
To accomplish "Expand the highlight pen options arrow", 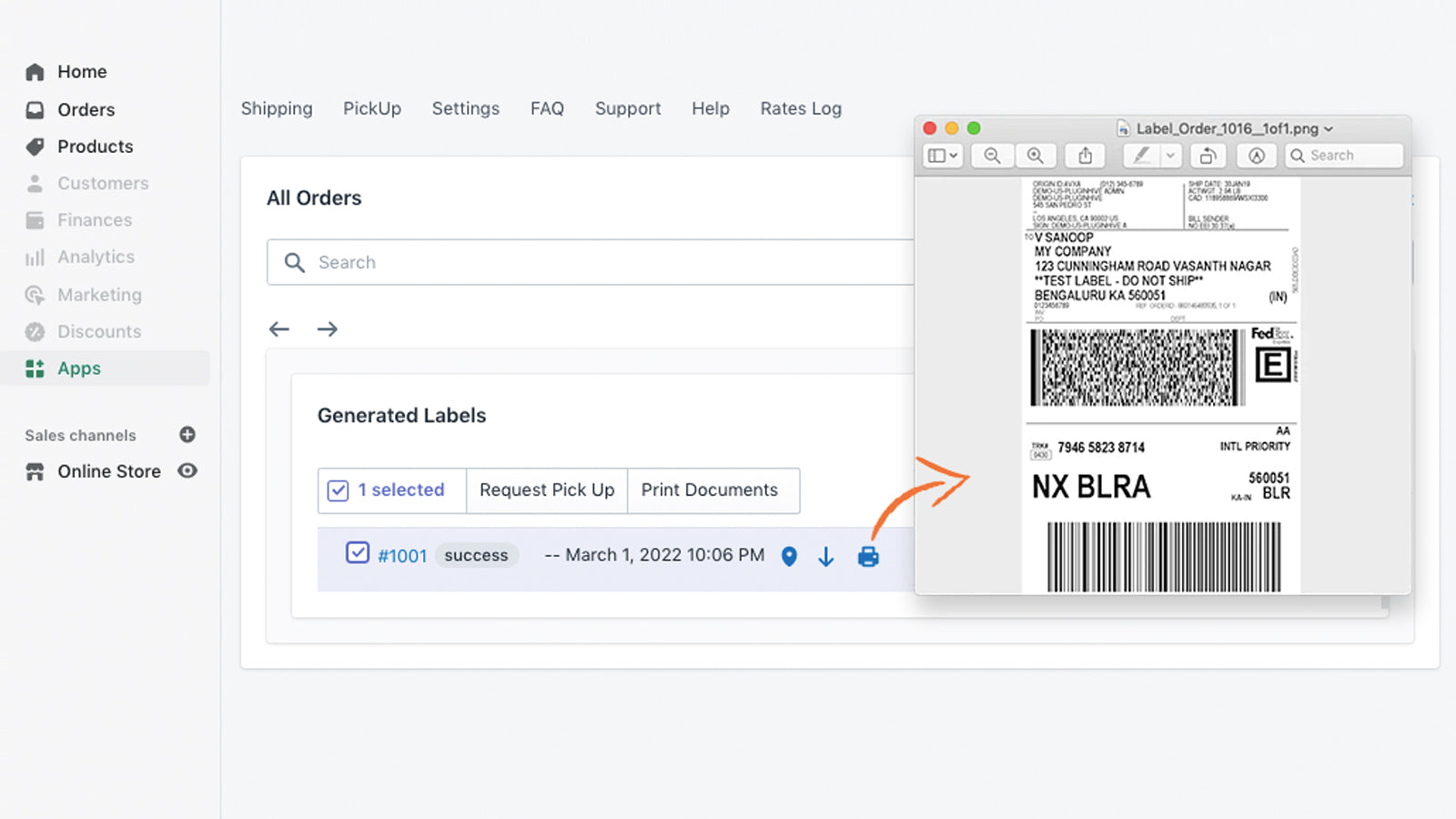I will tap(1170, 156).
